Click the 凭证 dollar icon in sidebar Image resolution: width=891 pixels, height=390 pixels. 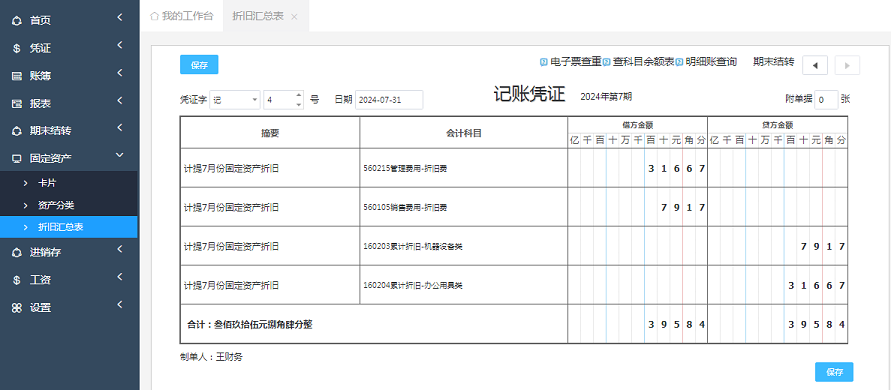point(16,48)
